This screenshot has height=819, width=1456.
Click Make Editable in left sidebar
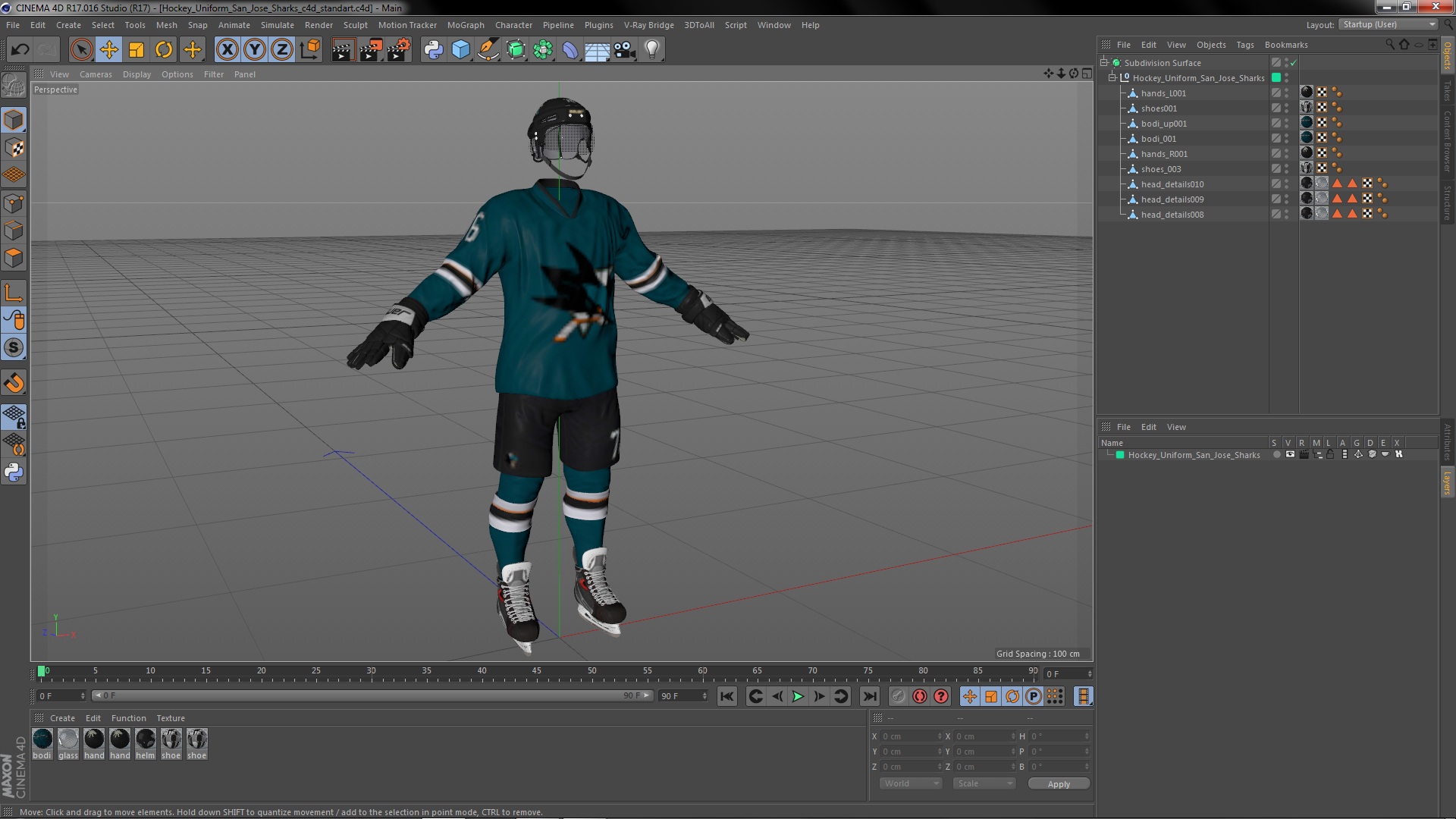pyautogui.click(x=14, y=85)
